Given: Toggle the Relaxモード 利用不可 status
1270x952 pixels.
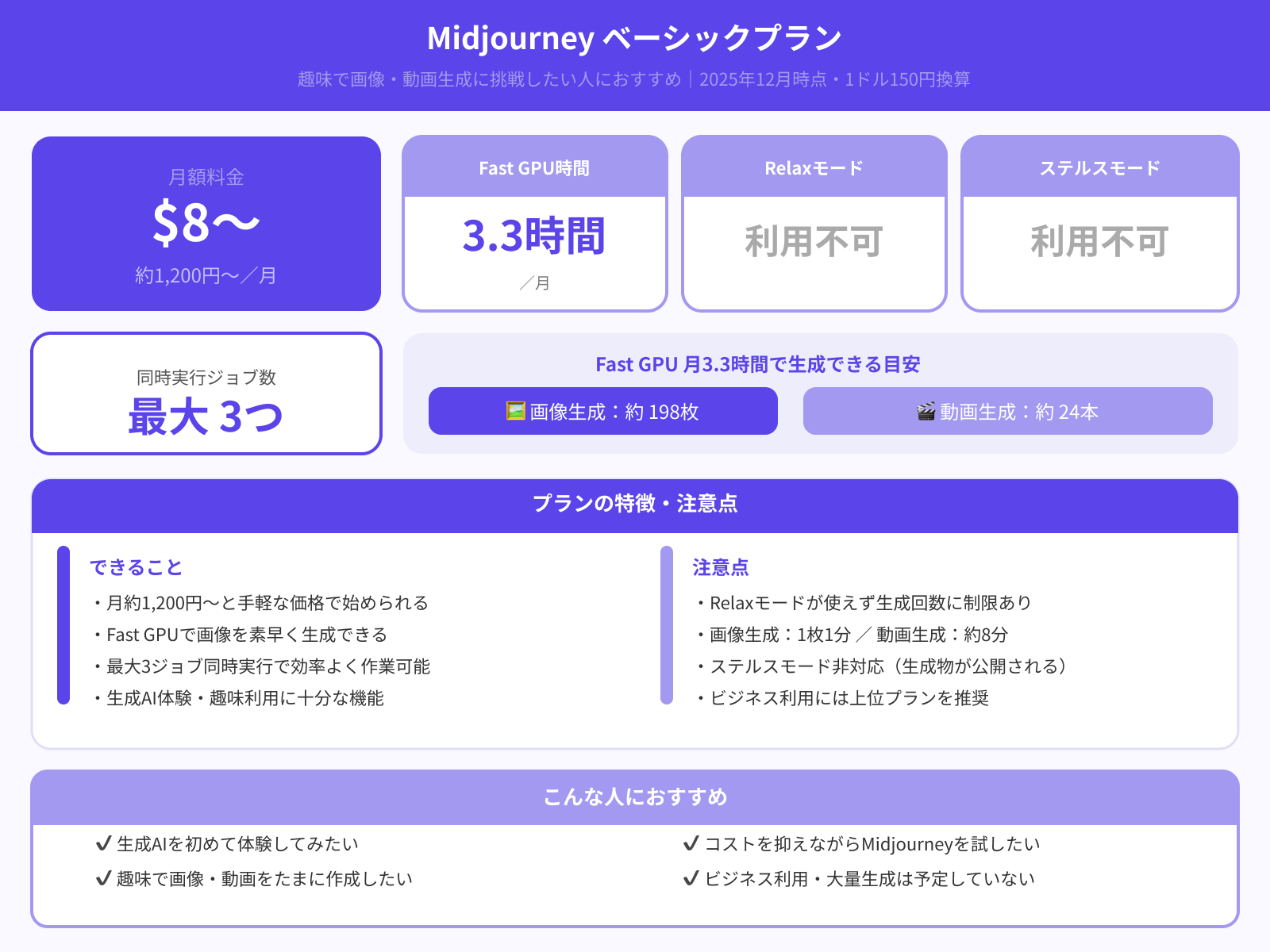Looking at the screenshot, I should (x=813, y=242).
